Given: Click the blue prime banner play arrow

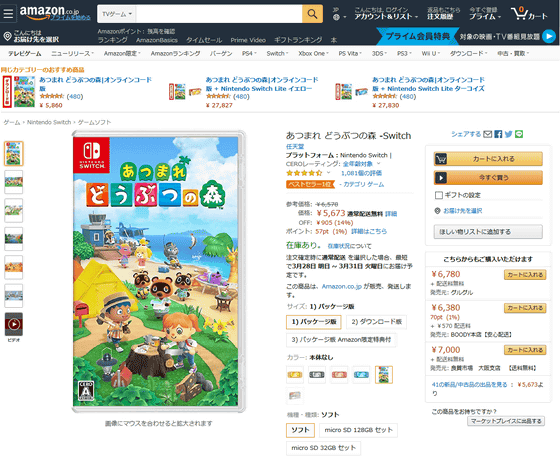Looking at the screenshot, I should [549, 36].
